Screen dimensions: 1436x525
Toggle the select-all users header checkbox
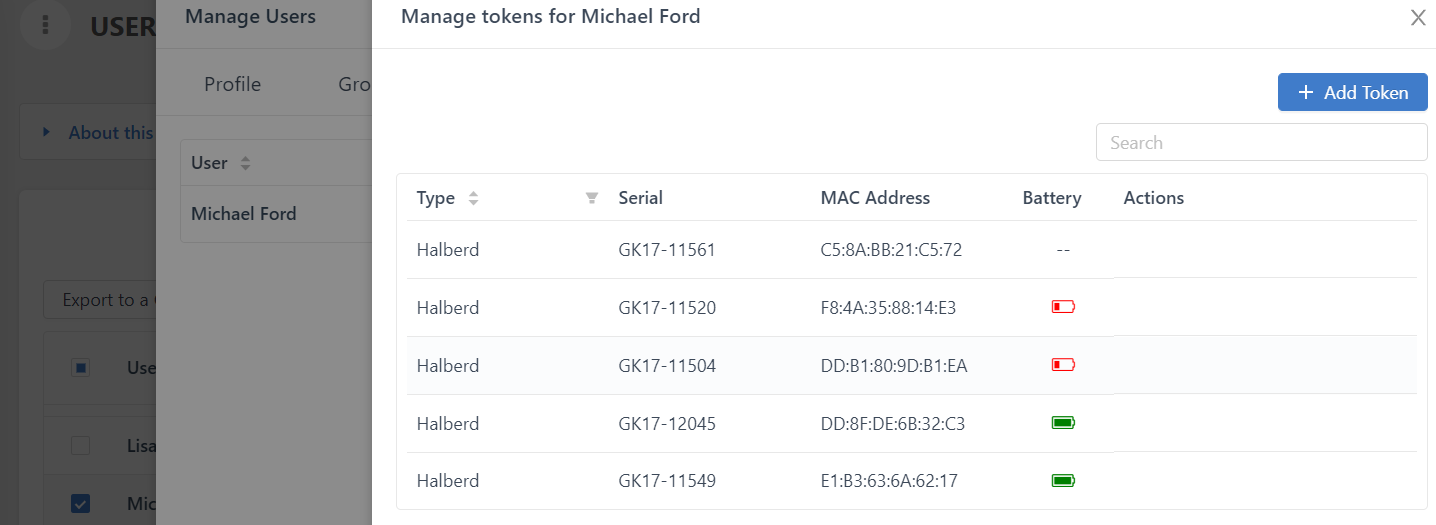pyautogui.click(x=81, y=368)
